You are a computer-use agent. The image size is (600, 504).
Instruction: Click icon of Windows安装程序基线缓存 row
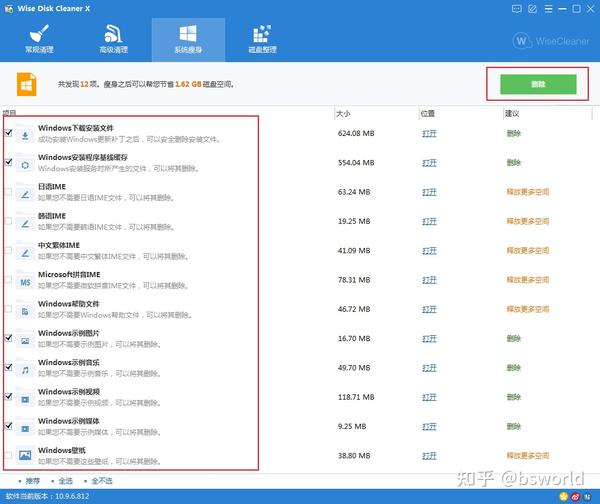25,164
